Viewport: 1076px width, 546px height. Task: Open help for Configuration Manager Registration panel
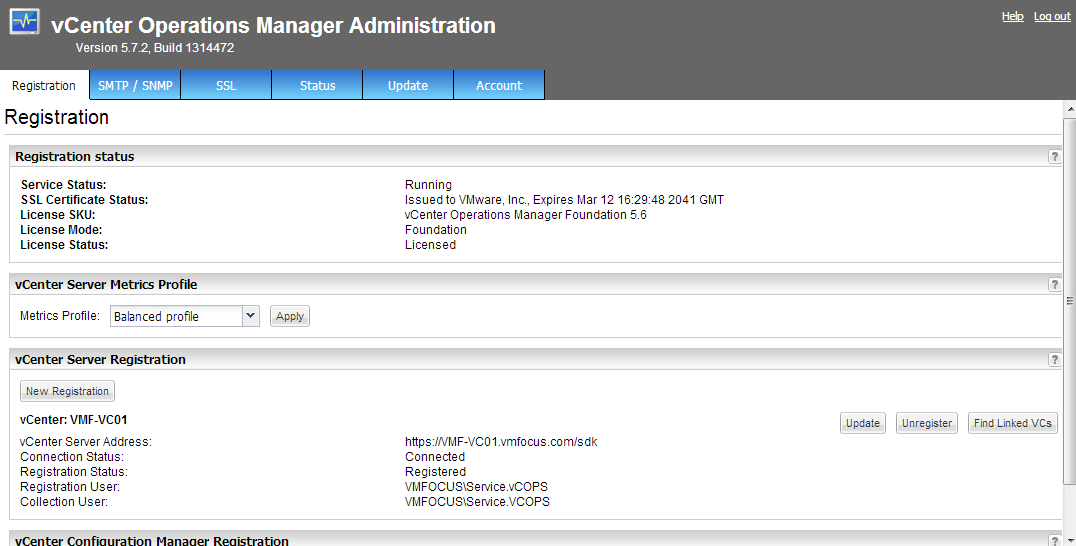1054,540
